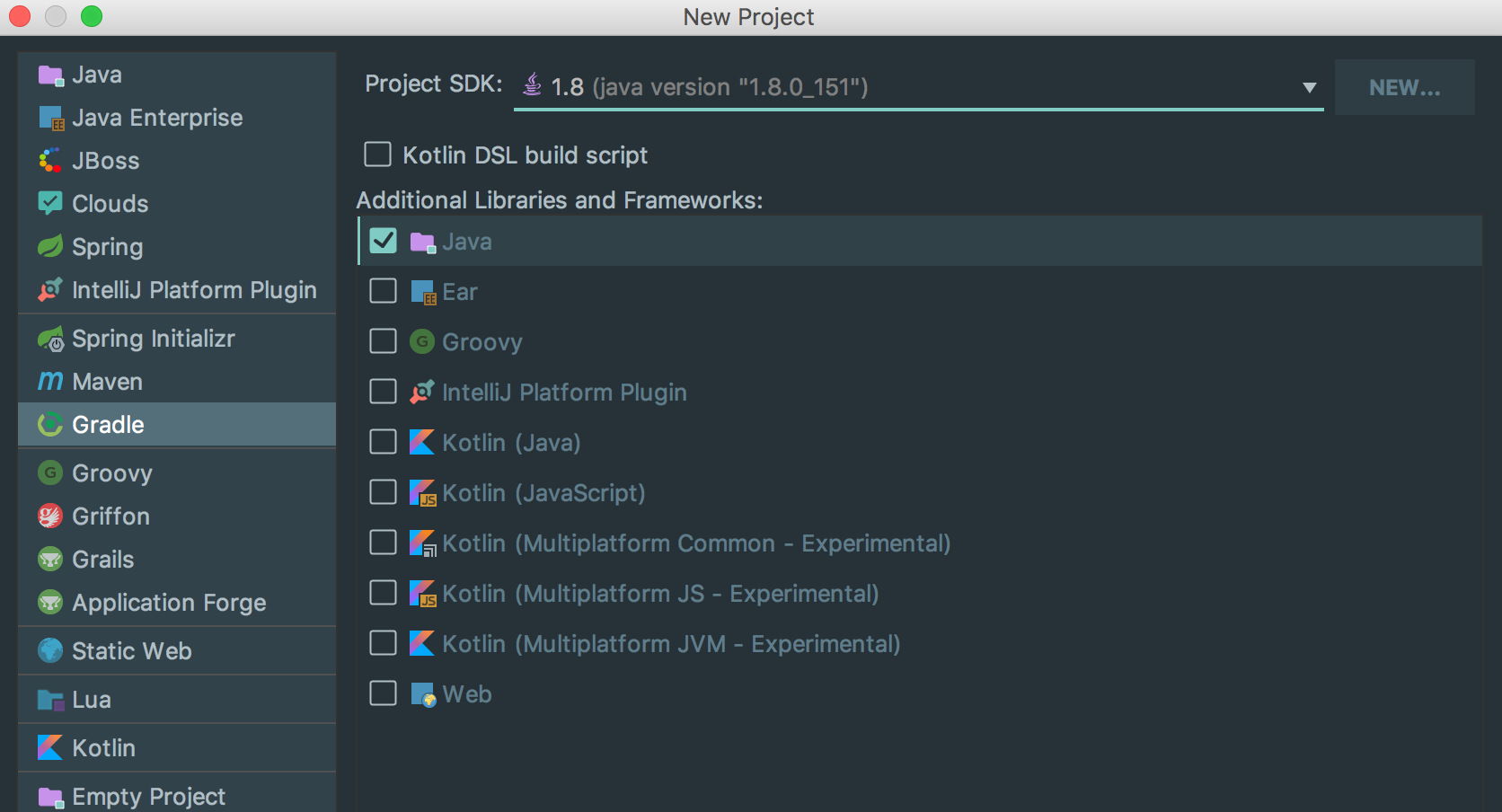Close the New Project window

(20, 16)
